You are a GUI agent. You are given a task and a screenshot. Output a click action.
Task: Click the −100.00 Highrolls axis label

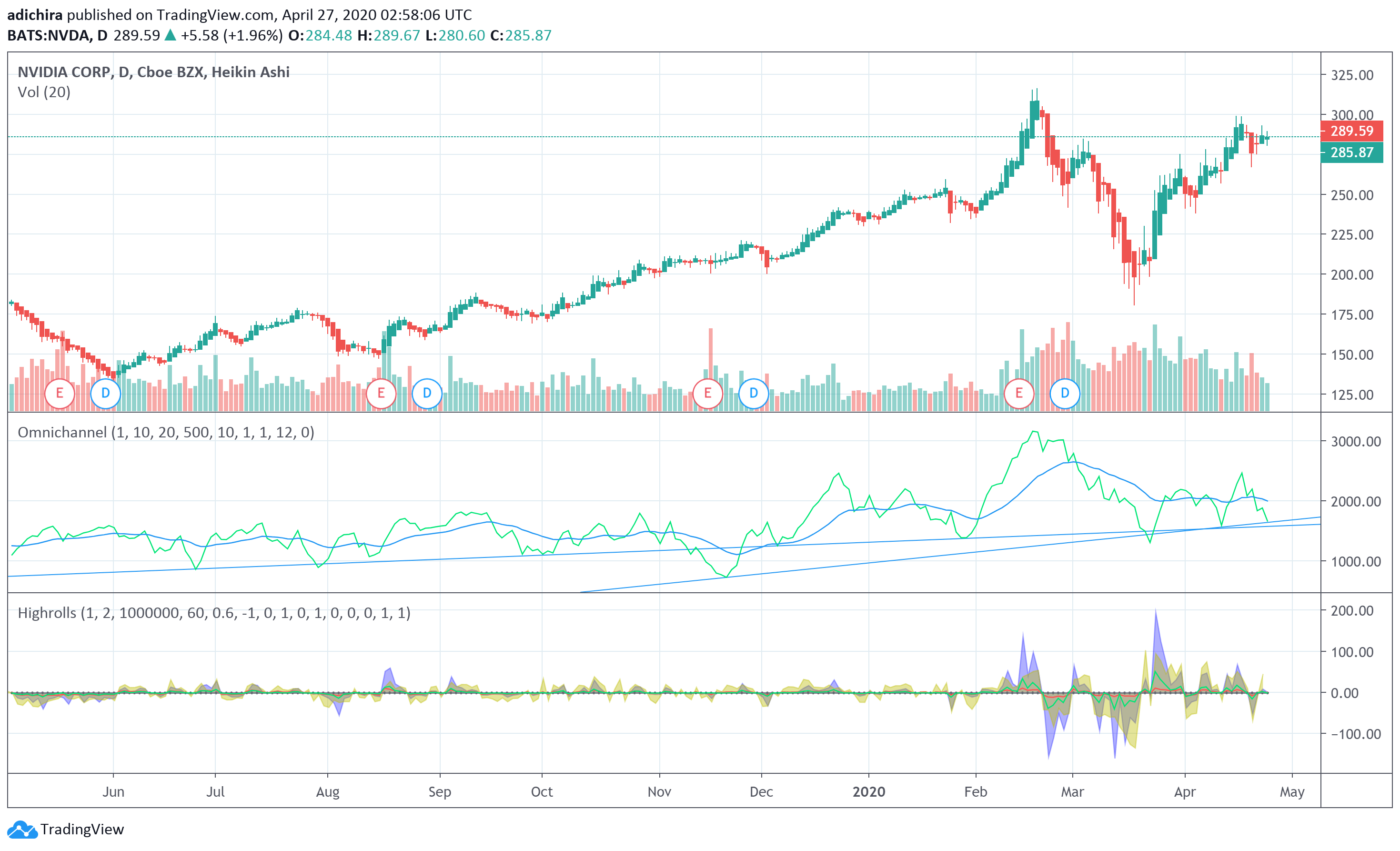pos(1356,734)
